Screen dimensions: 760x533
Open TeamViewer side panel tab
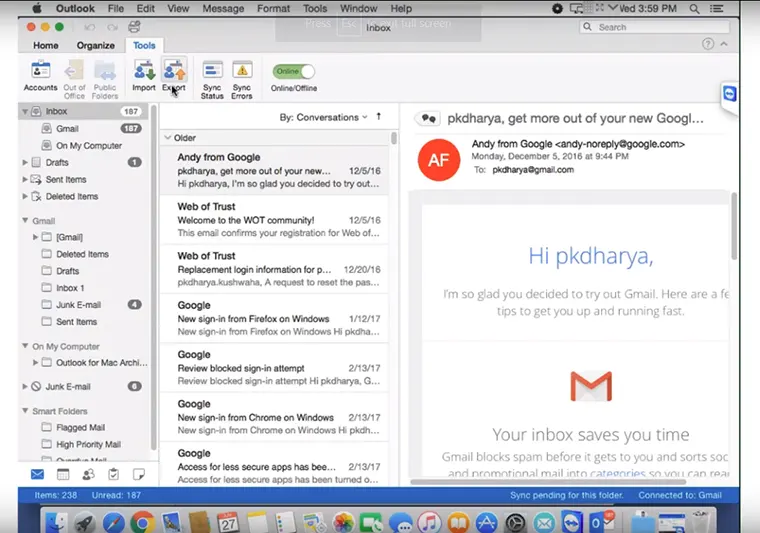click(729, 94)
